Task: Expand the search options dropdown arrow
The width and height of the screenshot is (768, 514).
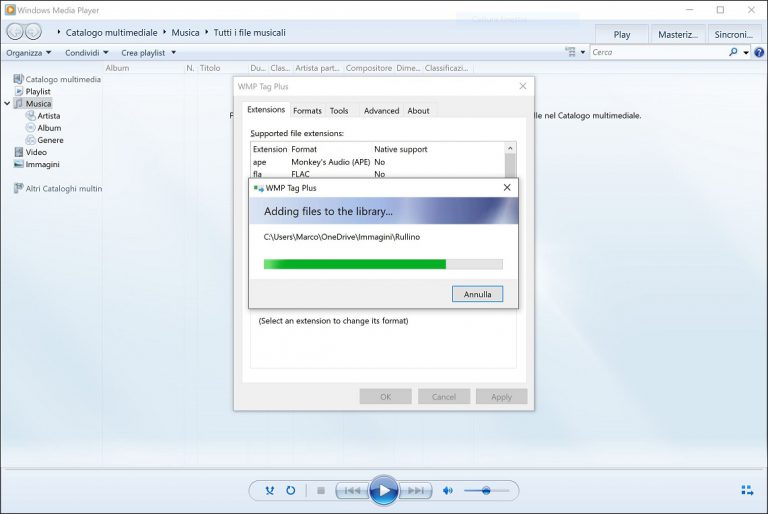Action: coord(746,52)
